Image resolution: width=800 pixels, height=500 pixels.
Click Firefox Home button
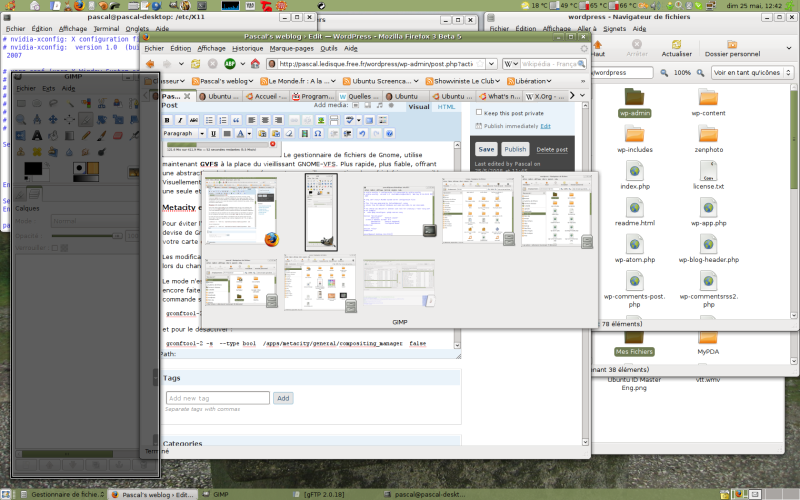255,64
